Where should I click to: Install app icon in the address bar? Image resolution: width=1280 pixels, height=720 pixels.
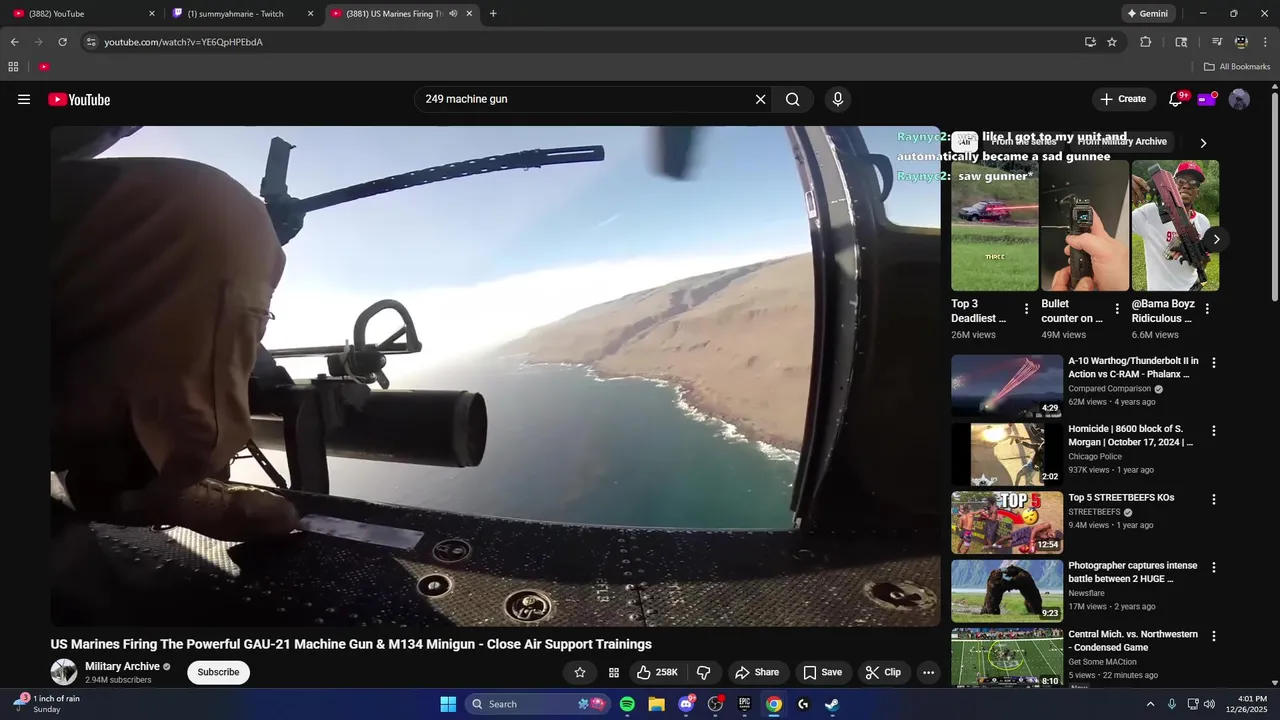click(1090, 42)
